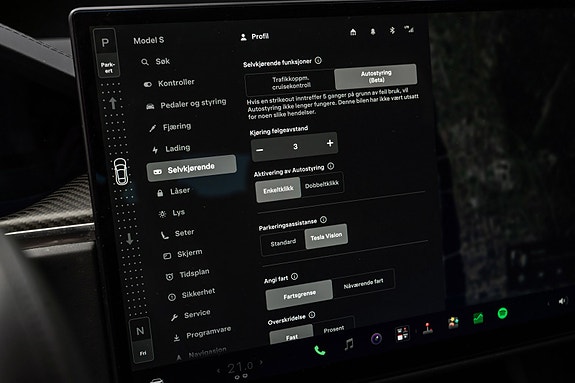Select the Selvkjørende menu item
The height and width of the screenshot is (383, 575).
coord(191,168)
